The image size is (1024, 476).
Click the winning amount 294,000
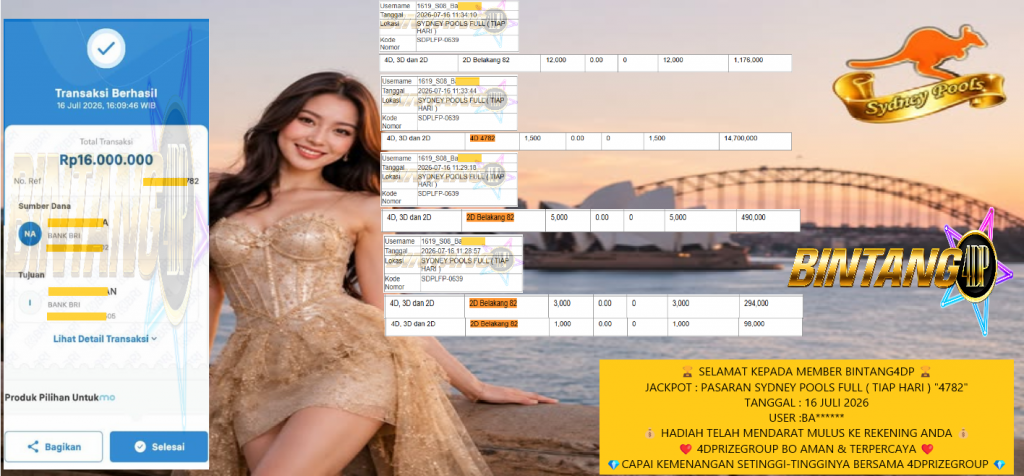(756, 303)
